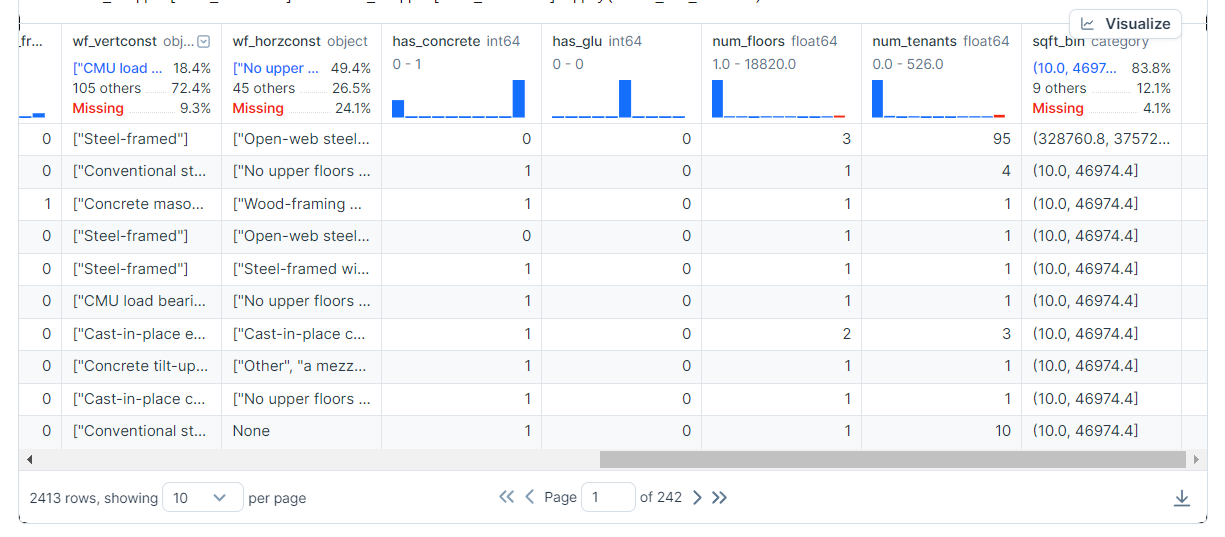Screen dimensions: 1225x537
Task: Click the page number input field
Action: point(607,497)
